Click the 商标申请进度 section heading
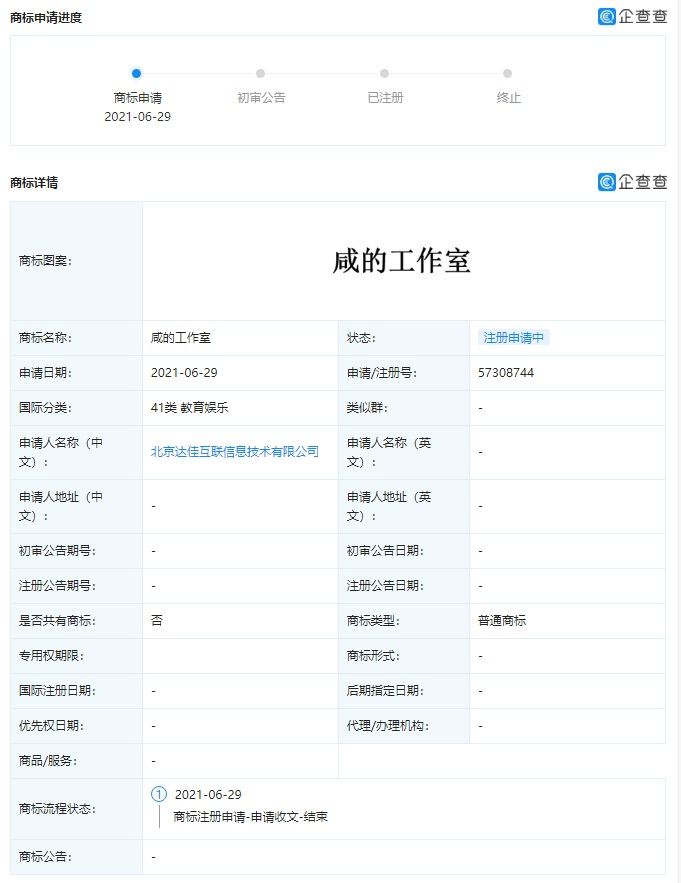 click(x=46, y=17)
